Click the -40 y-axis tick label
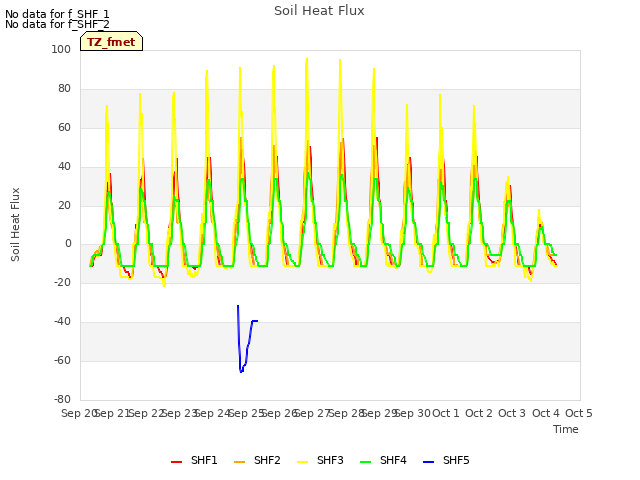This screenshot has height=480, width=640. pos(62,322)
